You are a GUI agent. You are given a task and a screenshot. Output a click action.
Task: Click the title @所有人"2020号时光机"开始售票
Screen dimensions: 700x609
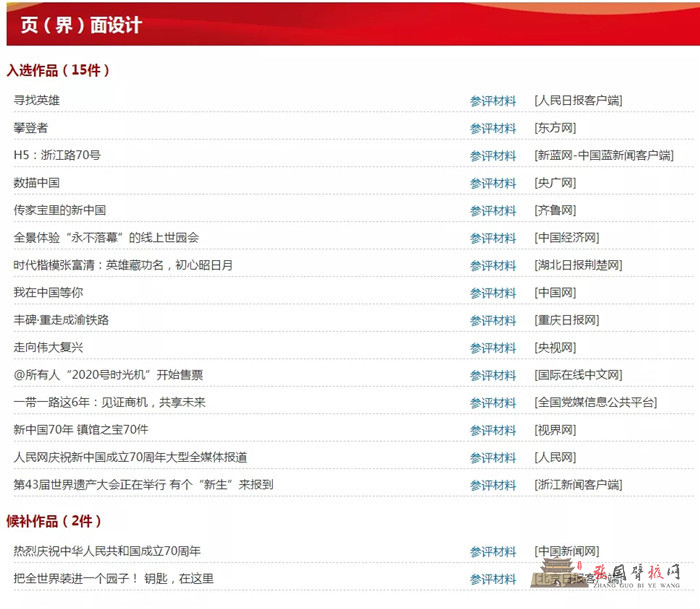point(108,375)
